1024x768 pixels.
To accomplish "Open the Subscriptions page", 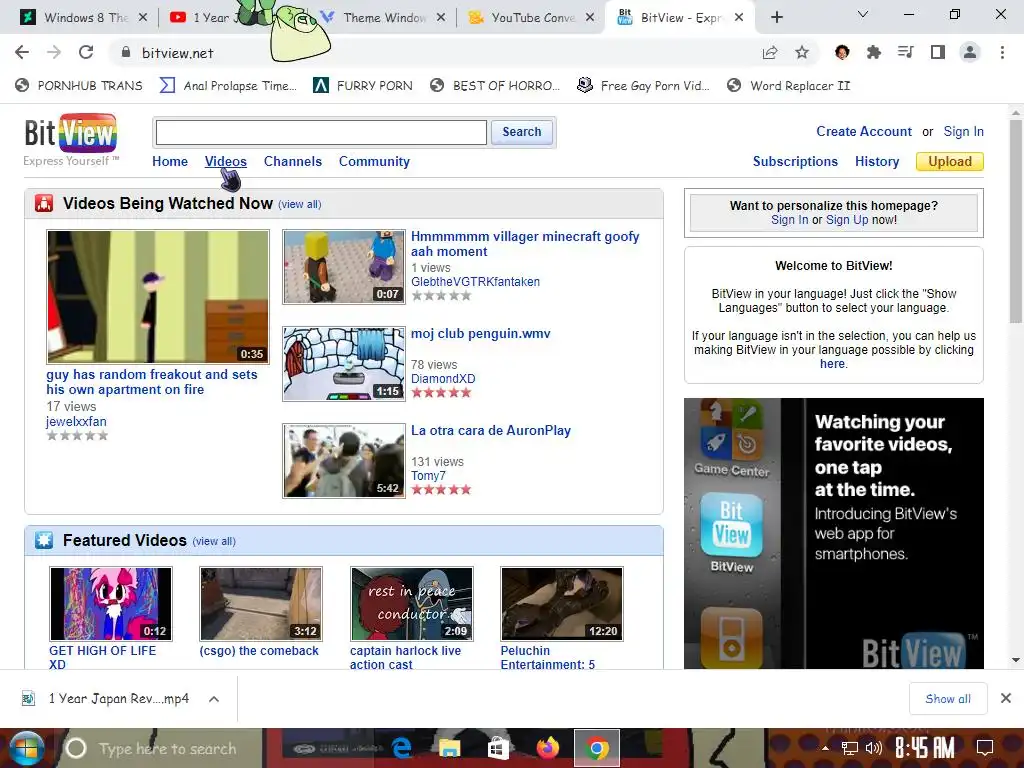I will point(795,161).
